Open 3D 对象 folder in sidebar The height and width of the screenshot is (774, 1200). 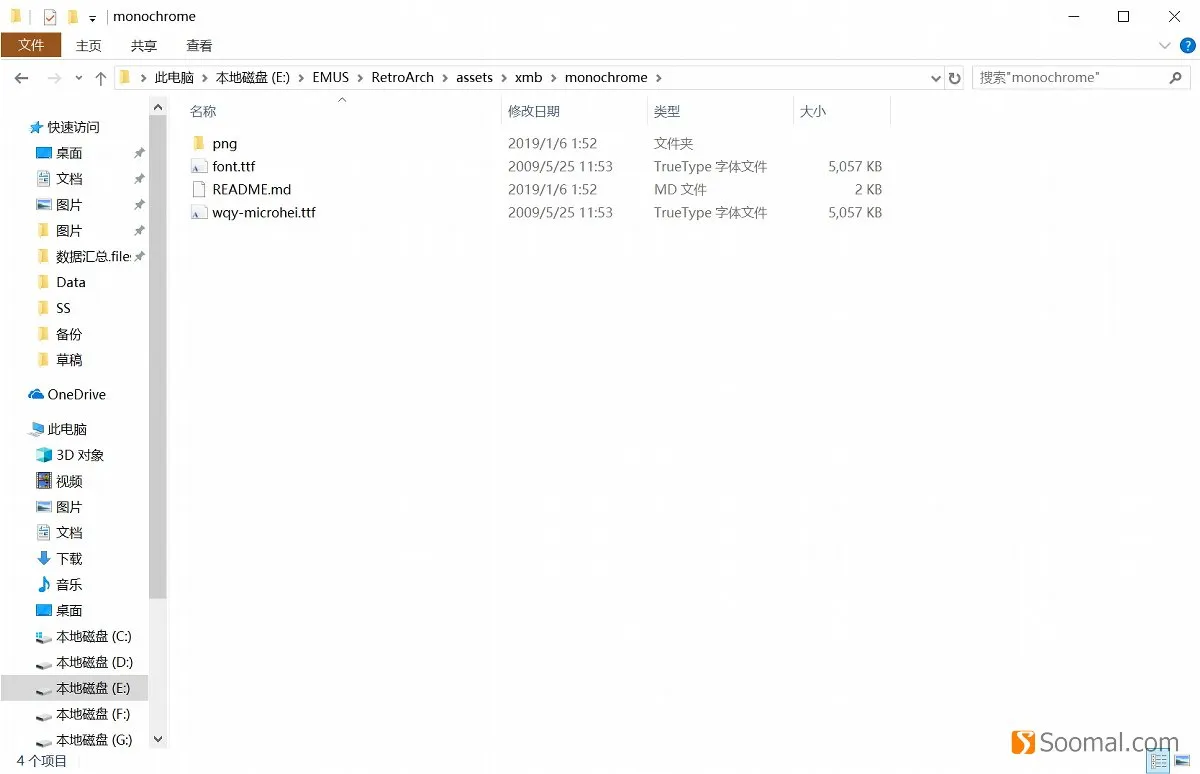70,455
